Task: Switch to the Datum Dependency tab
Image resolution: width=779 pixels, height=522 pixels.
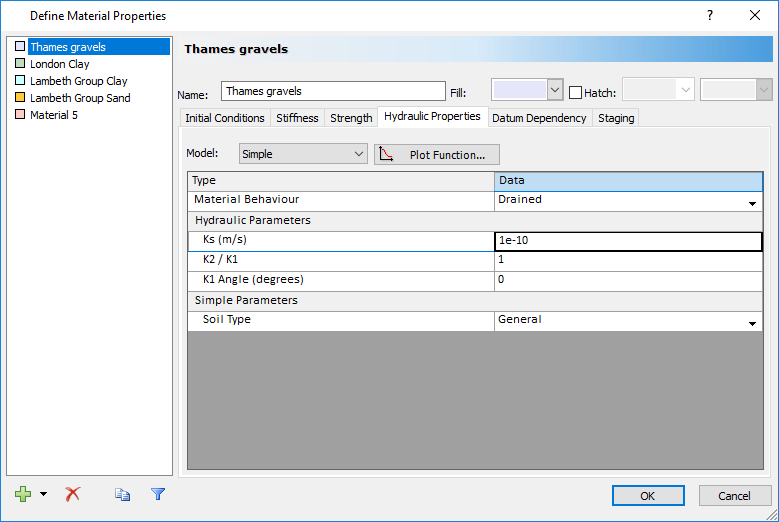Action: coord(539,118)
